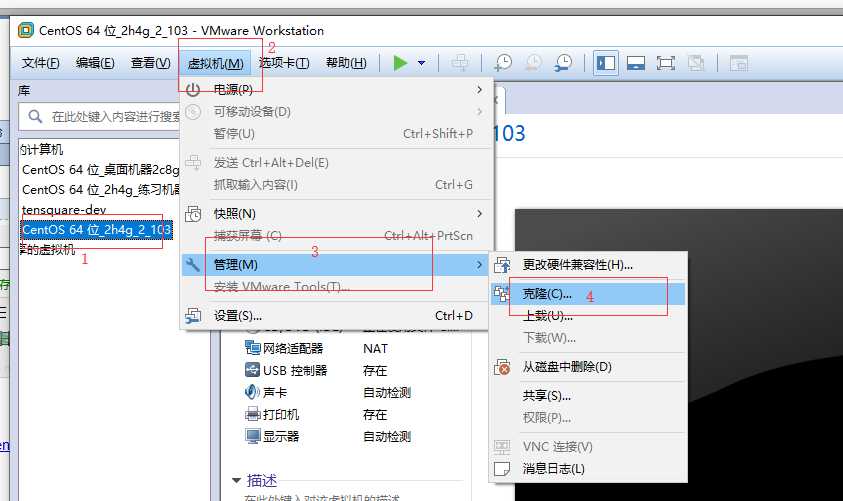
Task: Click the settings icon beside 设置(S)
Action: coord(193,316)
